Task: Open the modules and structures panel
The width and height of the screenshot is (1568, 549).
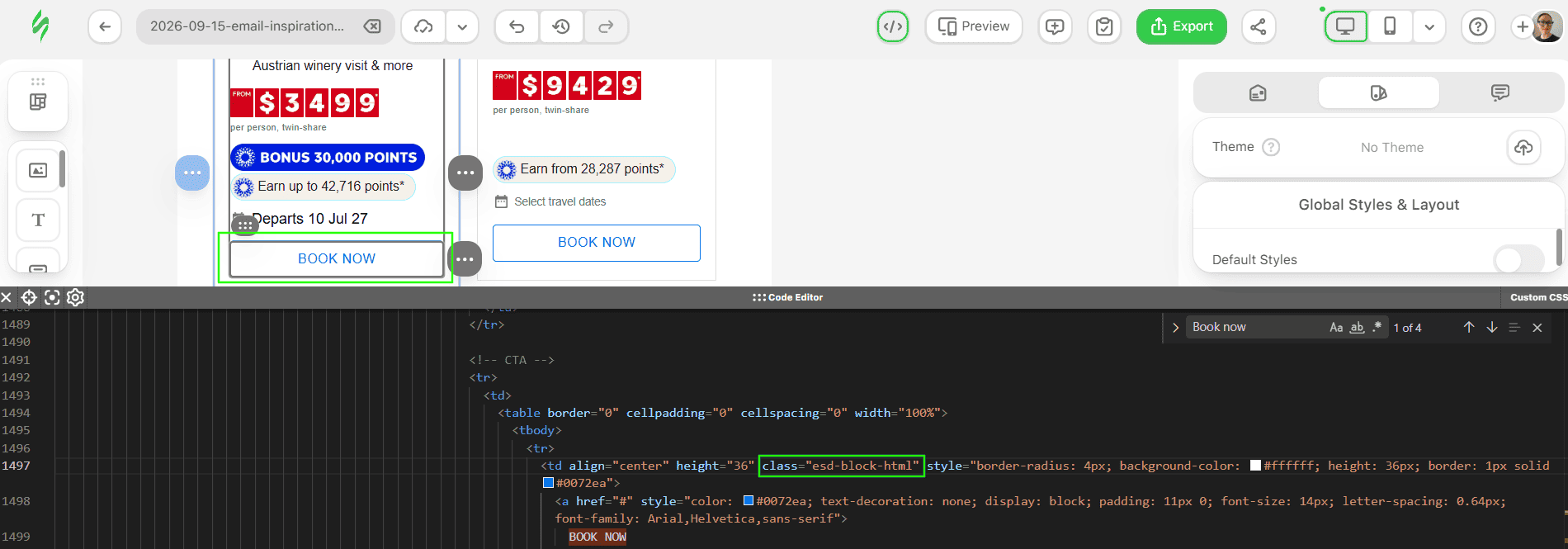Action: pyautogui.click(x=38, y=102)
